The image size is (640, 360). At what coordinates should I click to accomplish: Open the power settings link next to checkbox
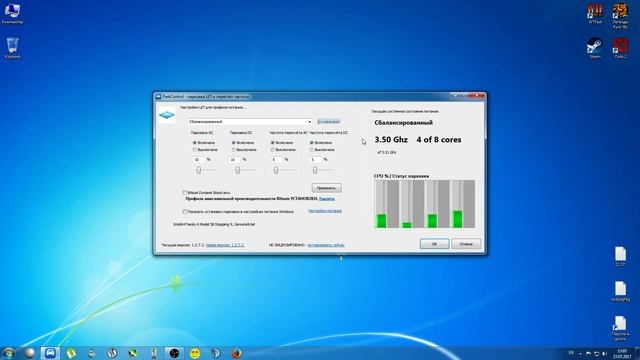(x=325, y=211)
